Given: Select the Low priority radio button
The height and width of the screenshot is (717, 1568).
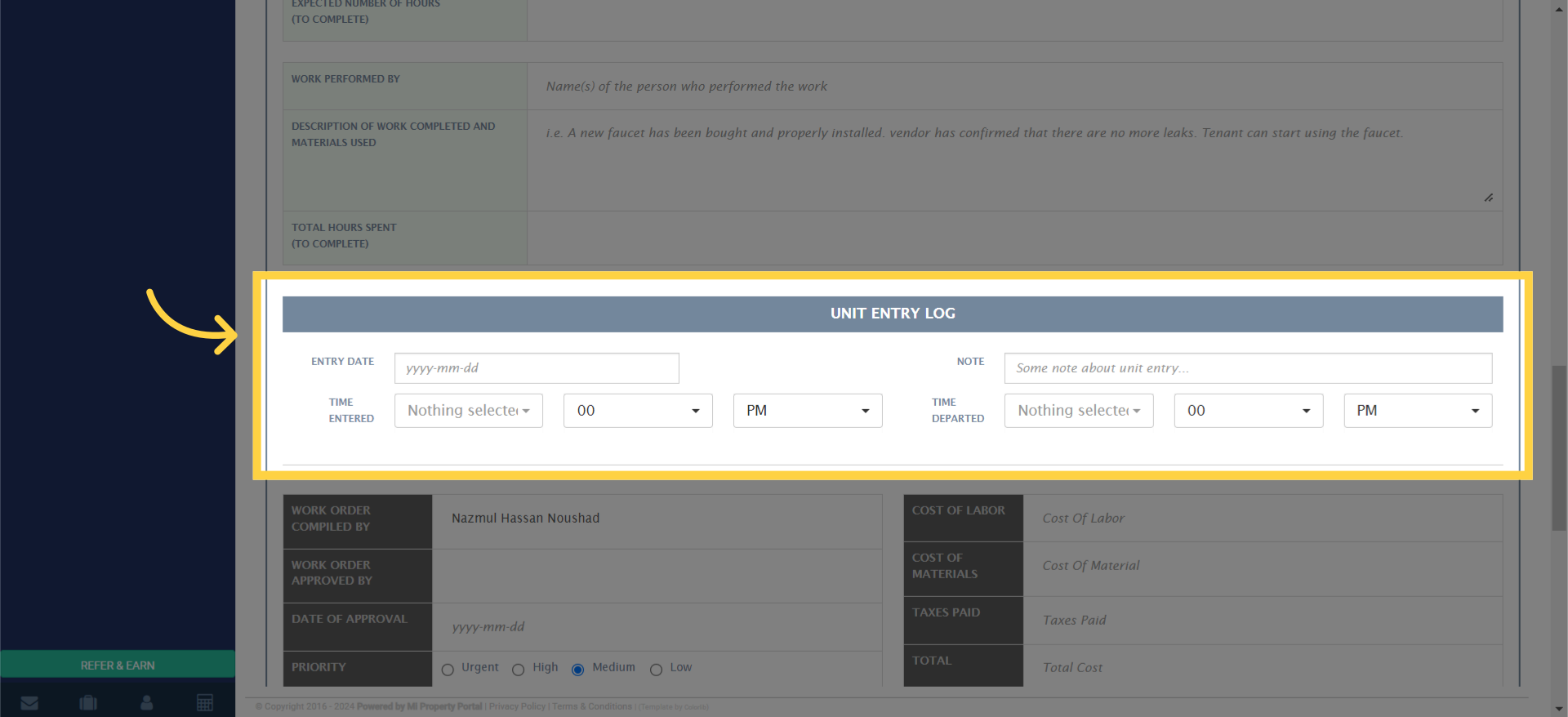Looking at the screenshot, I should pos(656,670).
